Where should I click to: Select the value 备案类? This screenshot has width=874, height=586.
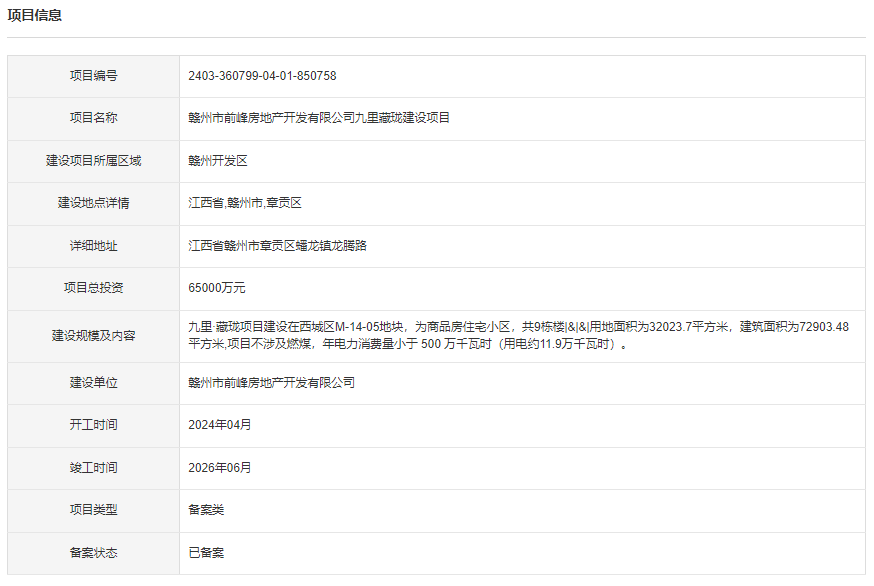coord(206,510)
